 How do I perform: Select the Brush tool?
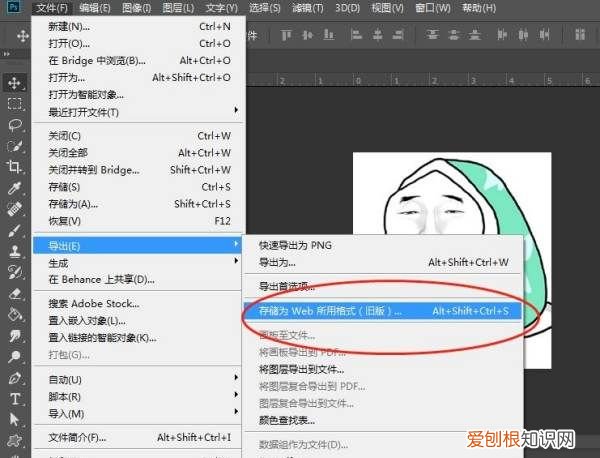(15, 230)
